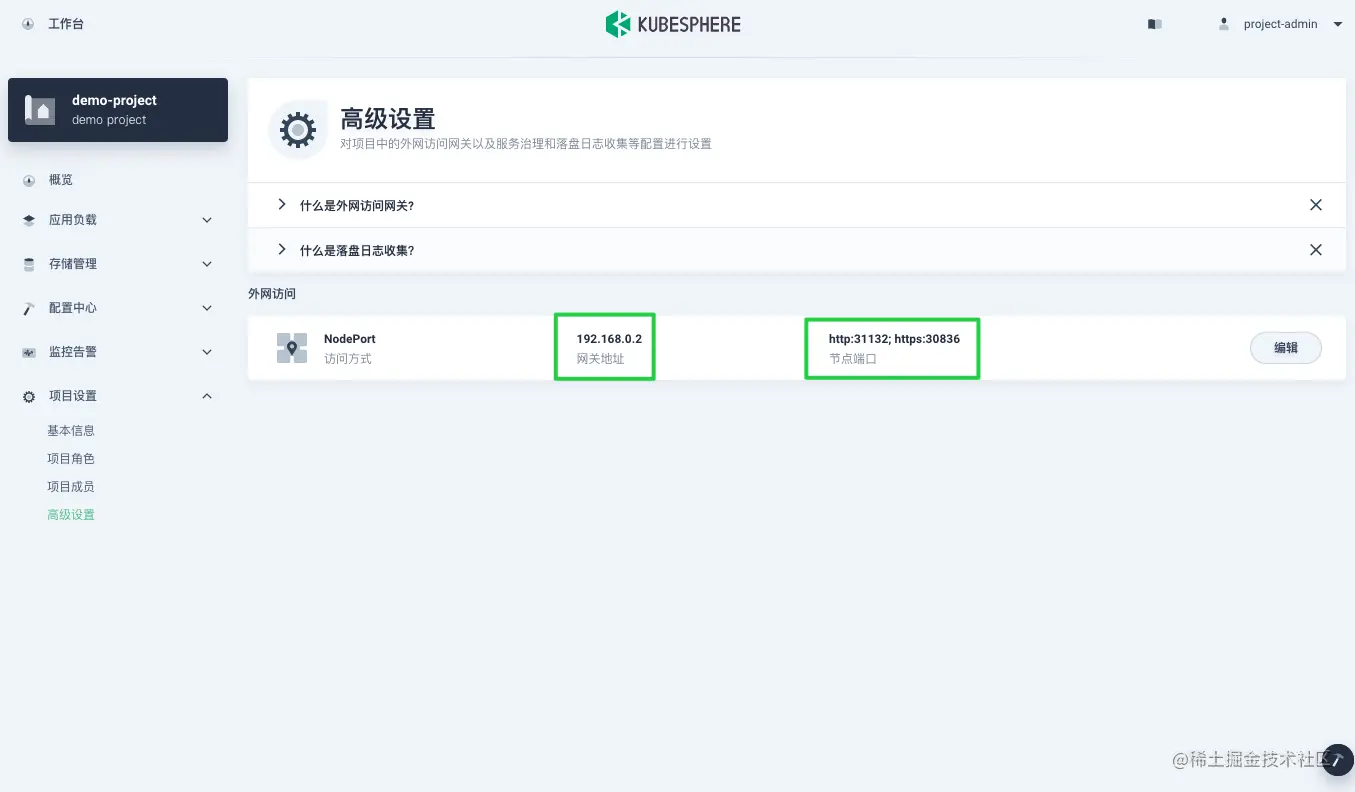Viewport: 1355px width, 792px height.
Task: Click the 概览 overview icon in sidebar
Action: coord(29,180)
